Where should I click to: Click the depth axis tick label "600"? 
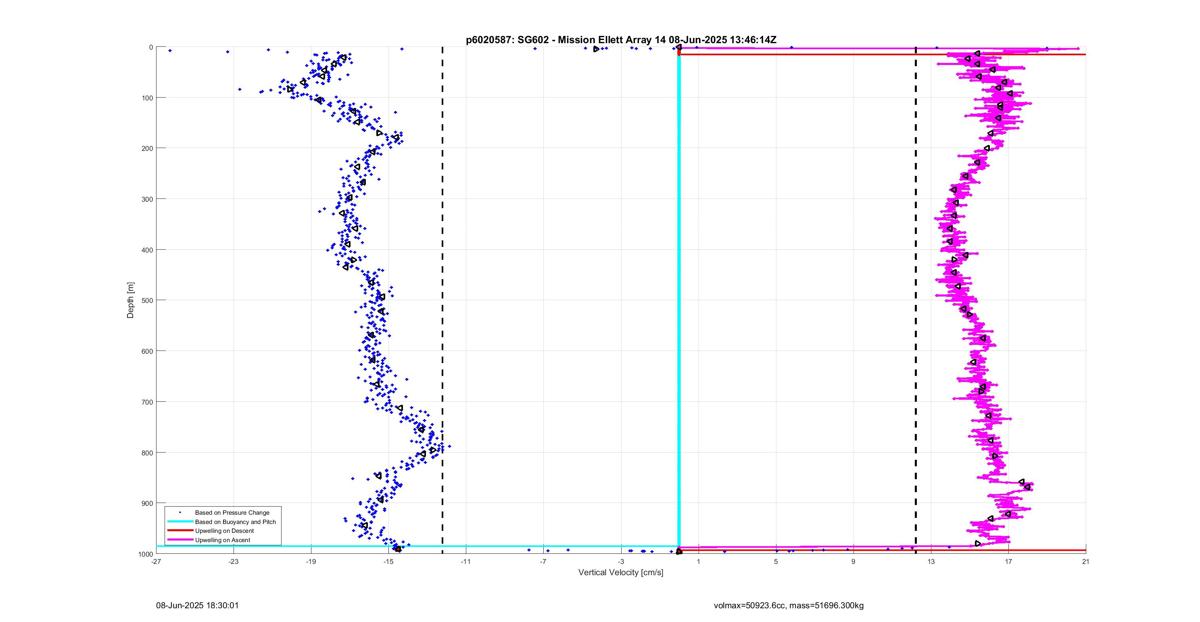click(x=146, y=351)
